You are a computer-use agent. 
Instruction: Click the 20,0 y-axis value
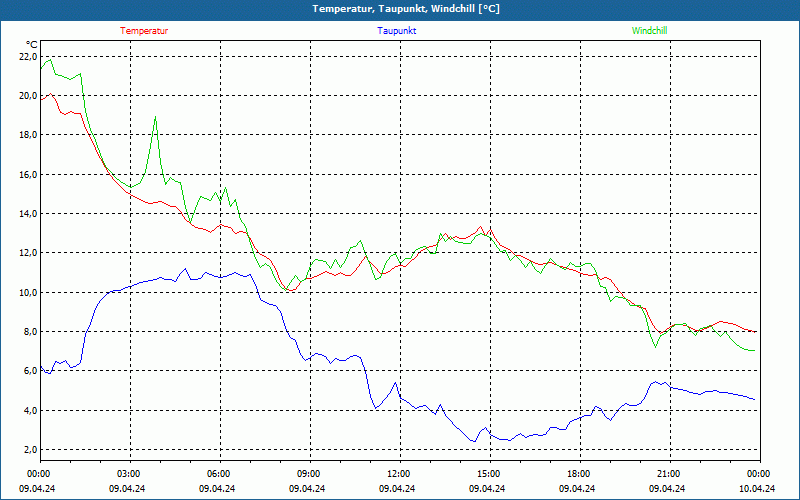pyautogui.click(x=28, y=96)
